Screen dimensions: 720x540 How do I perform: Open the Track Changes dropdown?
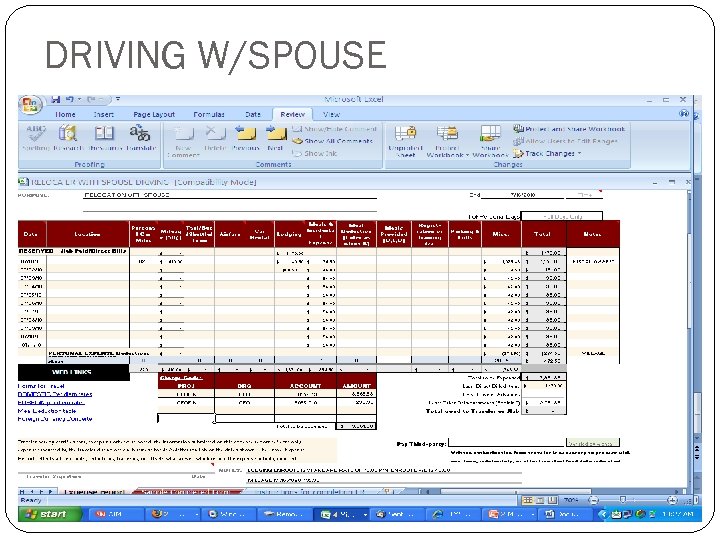coord(547,153)
